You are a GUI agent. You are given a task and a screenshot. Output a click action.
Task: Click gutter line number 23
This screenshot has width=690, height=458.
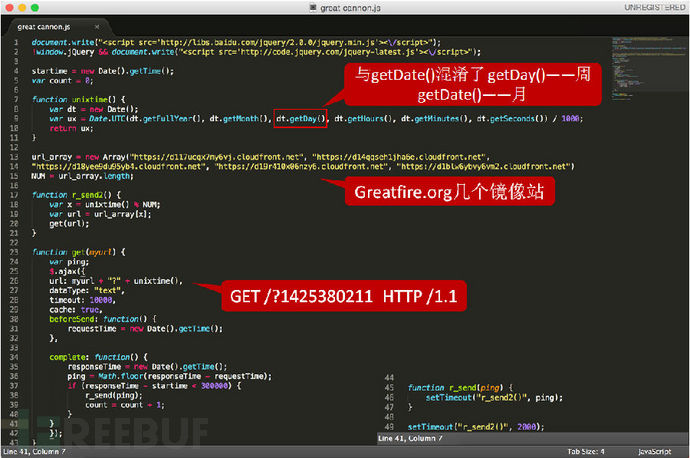(14, 252)
